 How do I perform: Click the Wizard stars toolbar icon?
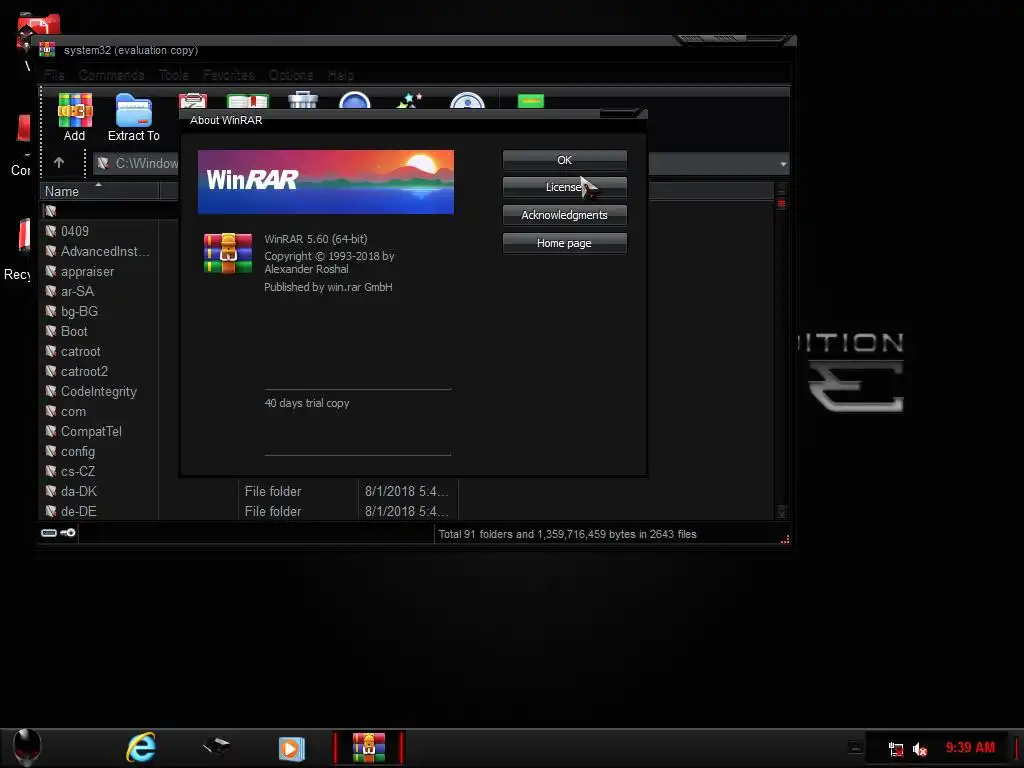pyautogui.click(x=410, y=101)
